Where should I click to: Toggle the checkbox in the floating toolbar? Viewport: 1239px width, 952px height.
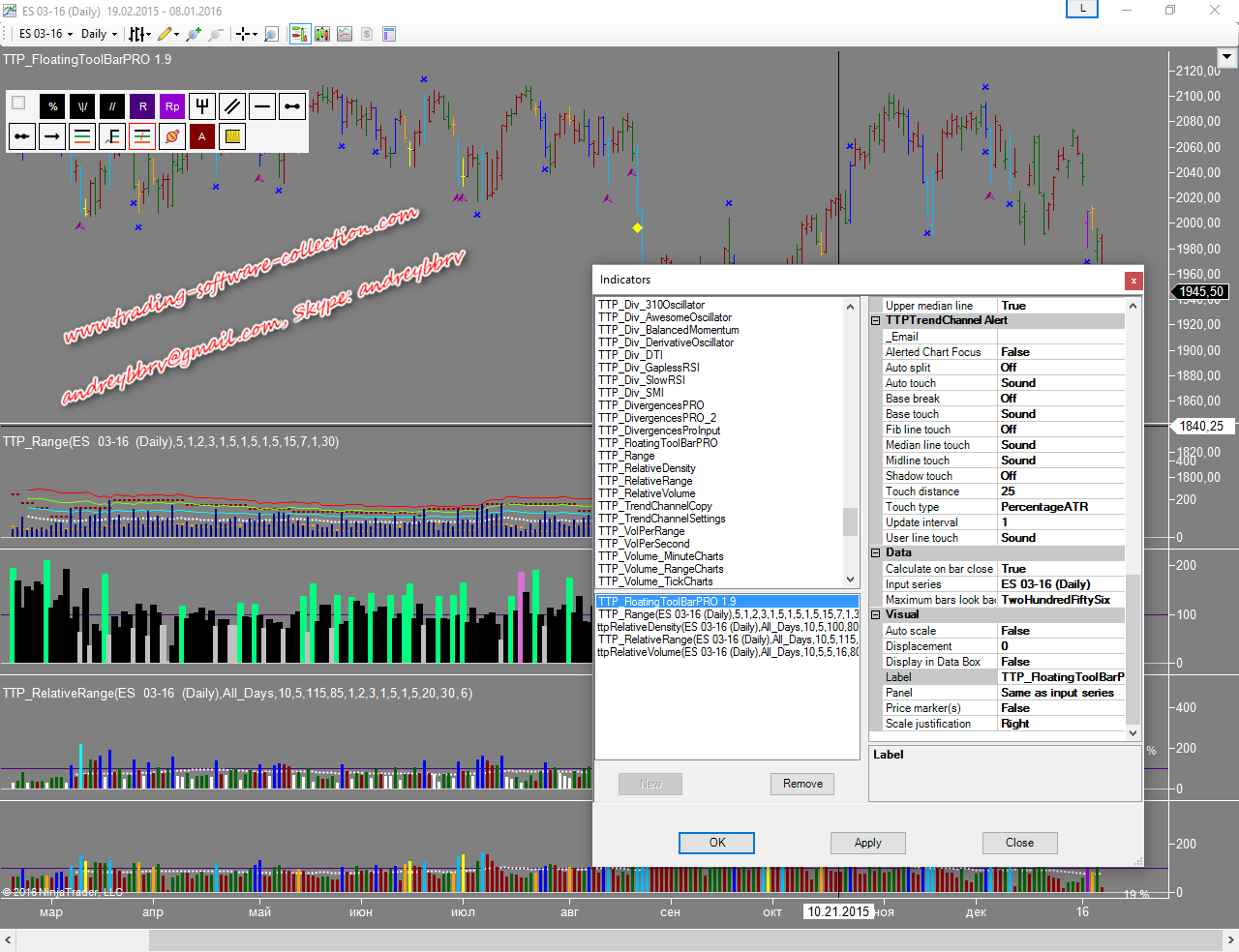[x=18, y=103]
